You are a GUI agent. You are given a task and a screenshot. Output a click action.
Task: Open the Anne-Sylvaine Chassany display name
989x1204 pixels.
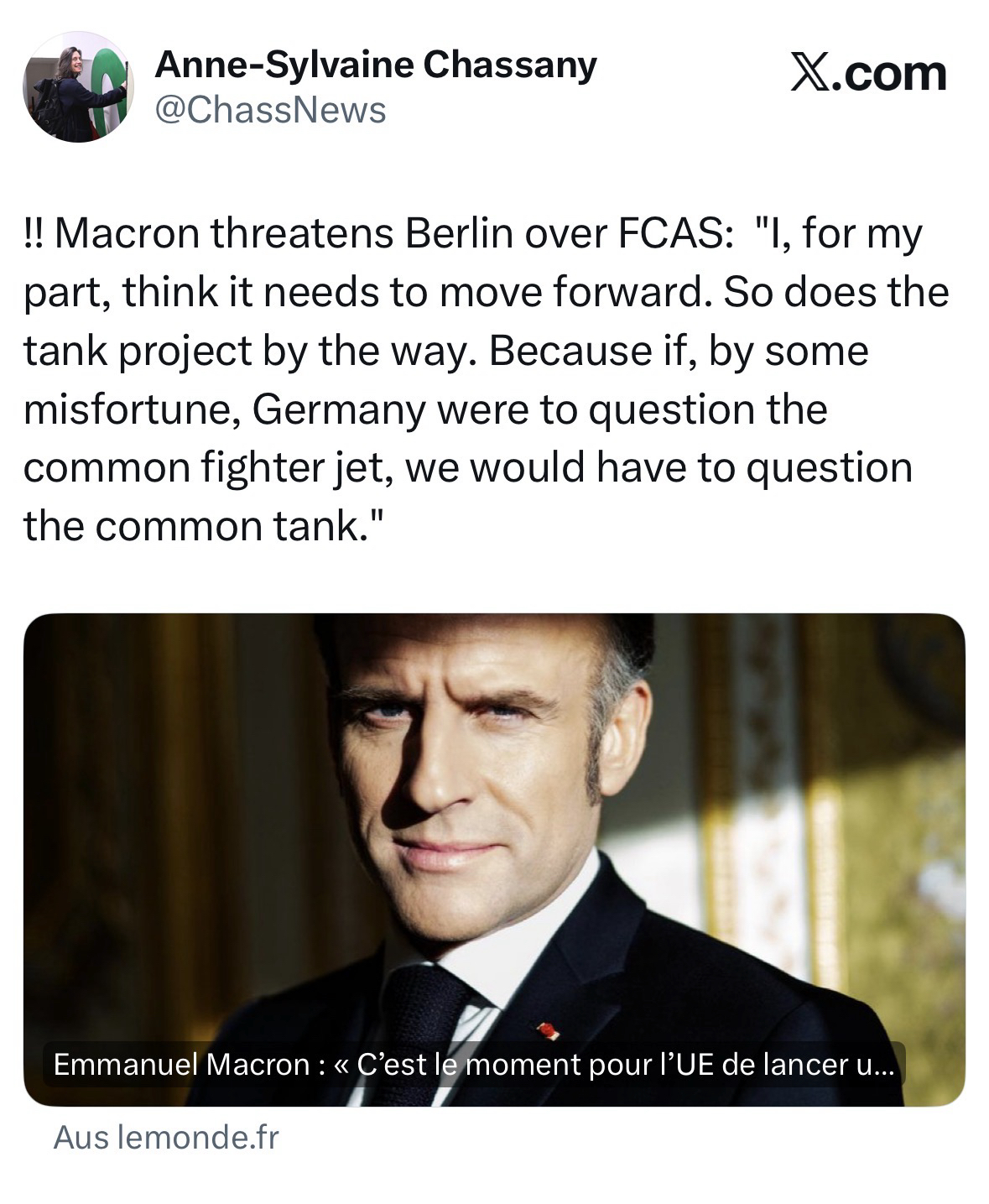(x=375, y=65)
